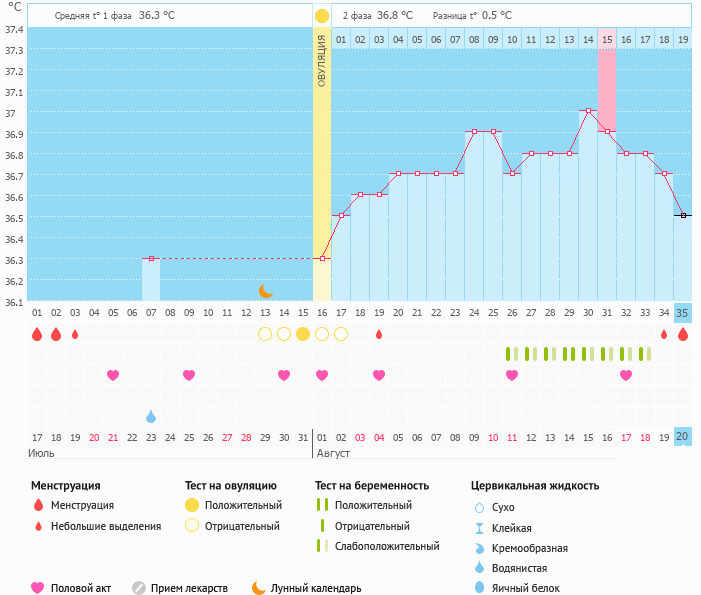
Task: Click the pink heart on cycle day 05
Action: click(x=113, y=375)
